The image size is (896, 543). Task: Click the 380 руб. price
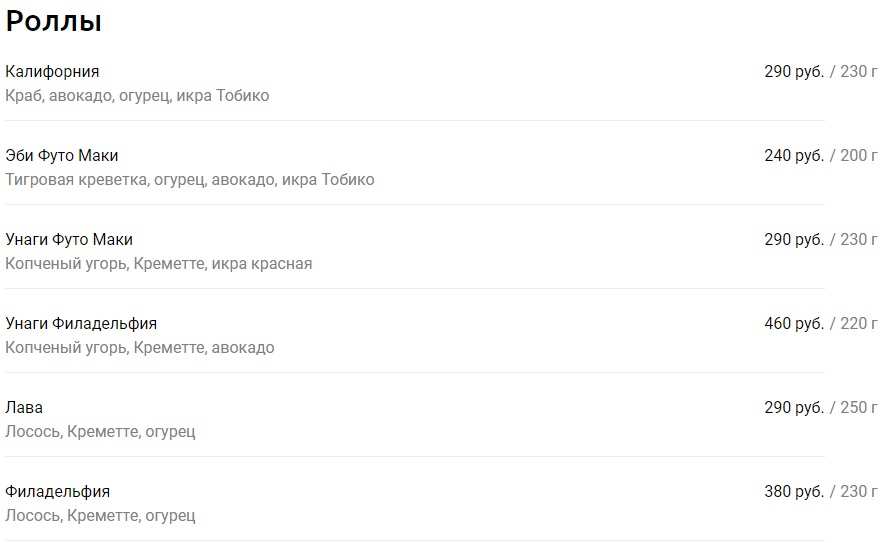coord(794,492)
